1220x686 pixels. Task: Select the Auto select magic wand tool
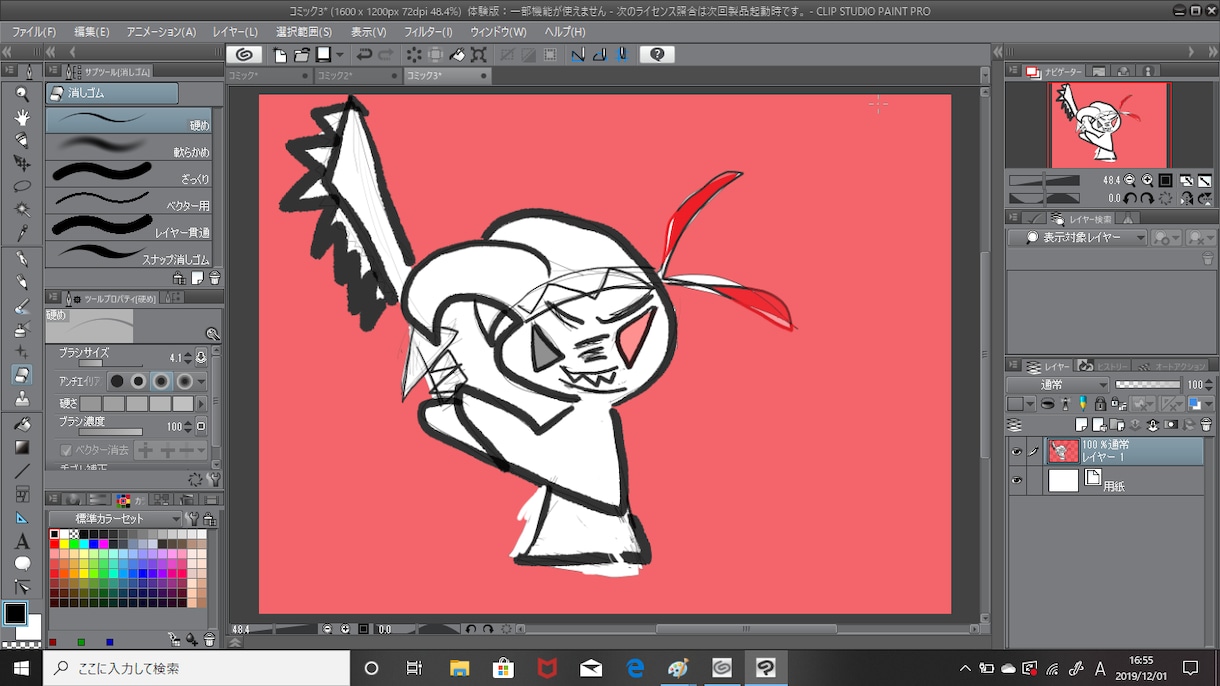tap(22, 209)
